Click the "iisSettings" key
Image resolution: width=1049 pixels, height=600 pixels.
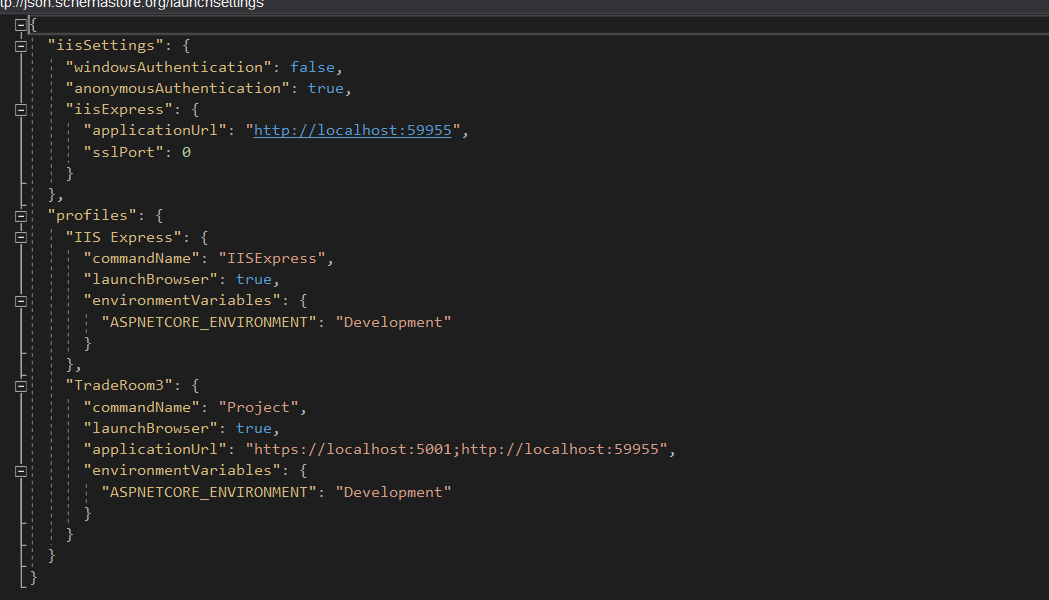(x=105, y=45)
